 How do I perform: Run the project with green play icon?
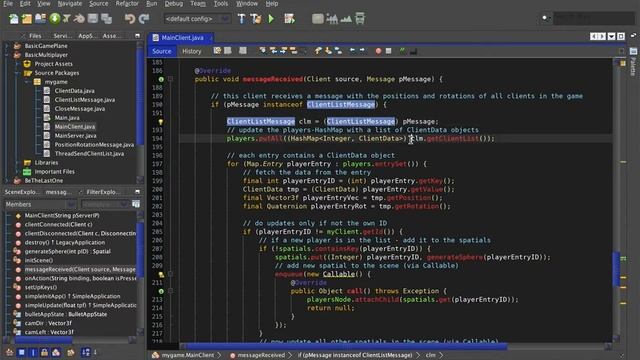(x=271, y=19)
